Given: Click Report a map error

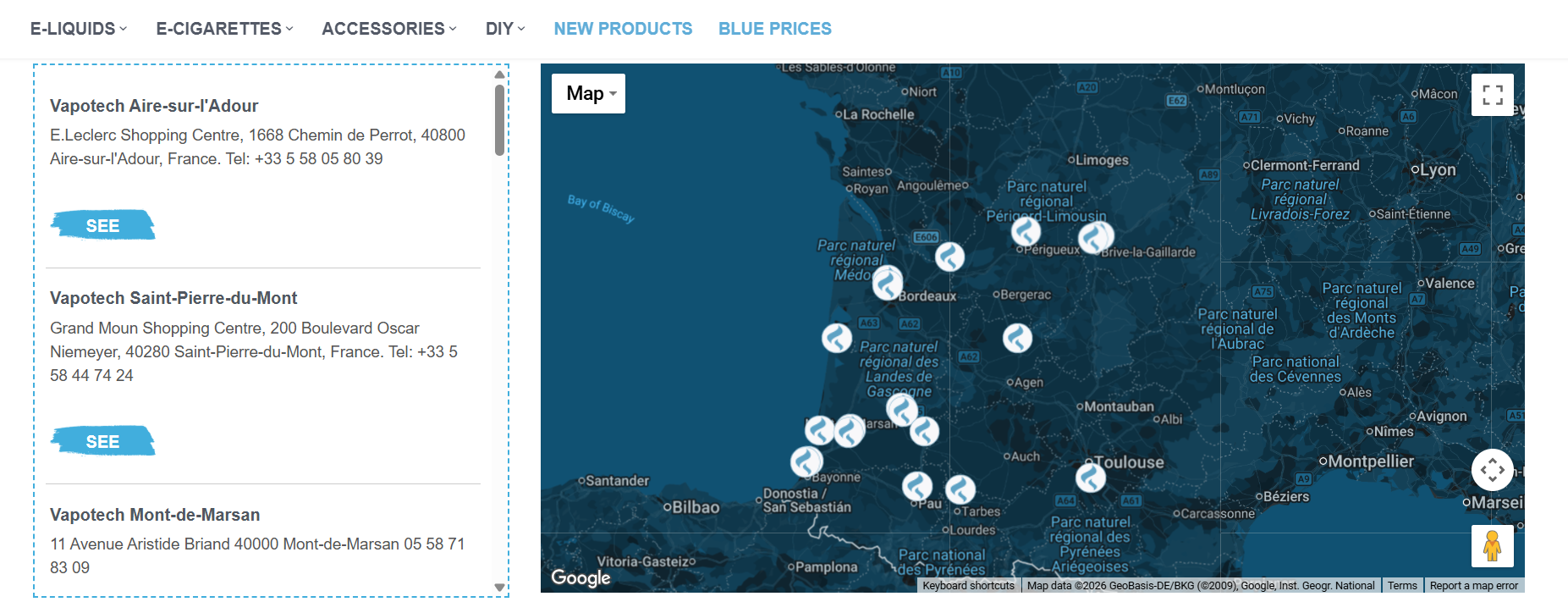Looking at the screenshot, I should pos(1473,585).
